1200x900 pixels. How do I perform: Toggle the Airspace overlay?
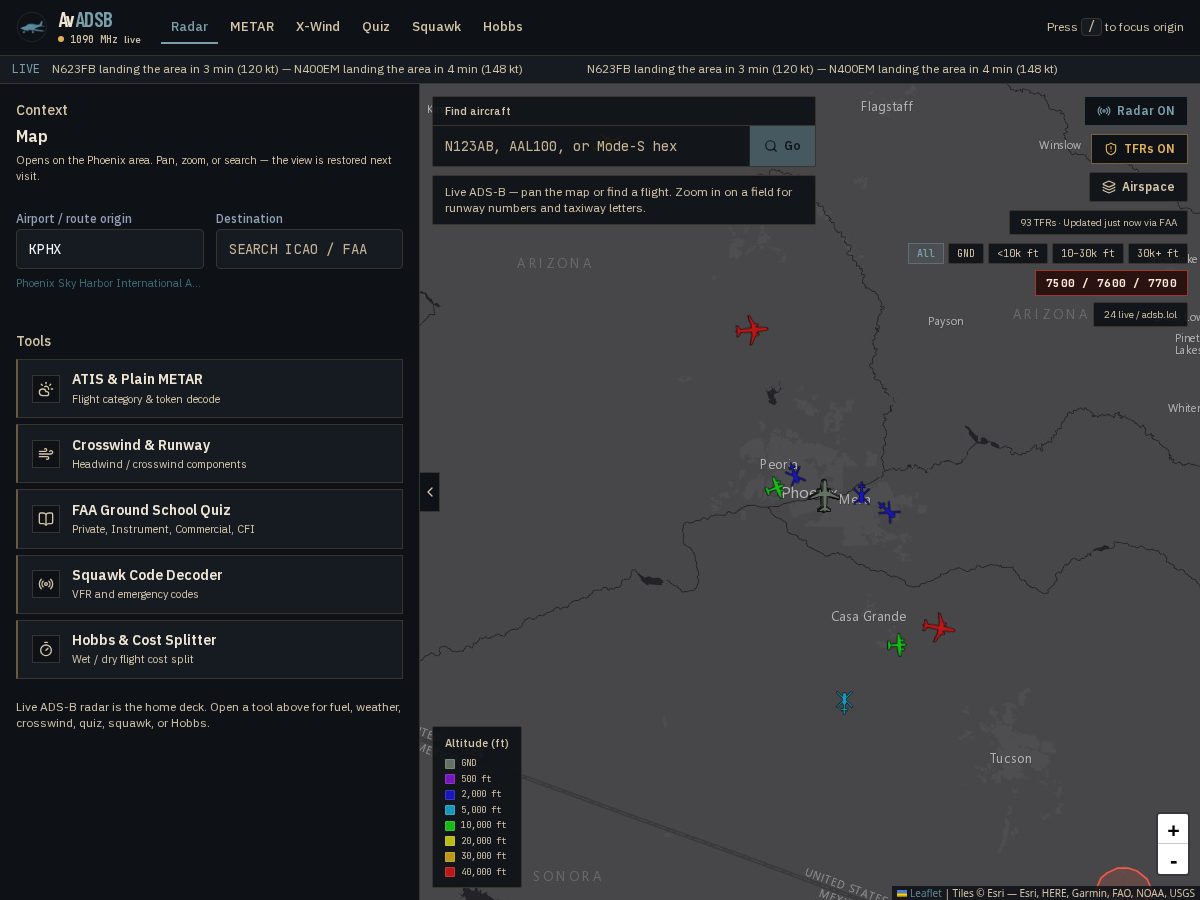click(1138, 187)
